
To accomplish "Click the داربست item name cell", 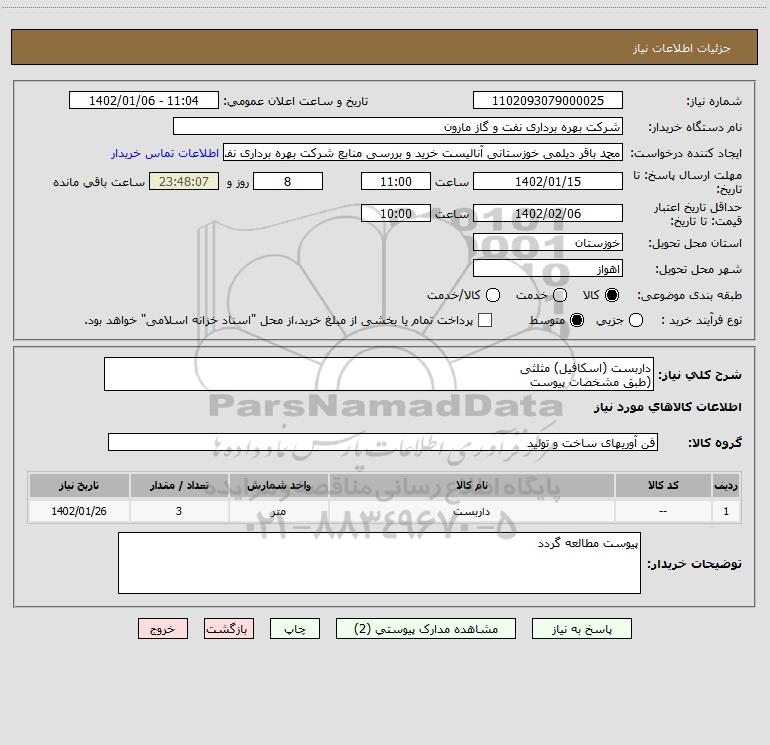I will point(471,511).
